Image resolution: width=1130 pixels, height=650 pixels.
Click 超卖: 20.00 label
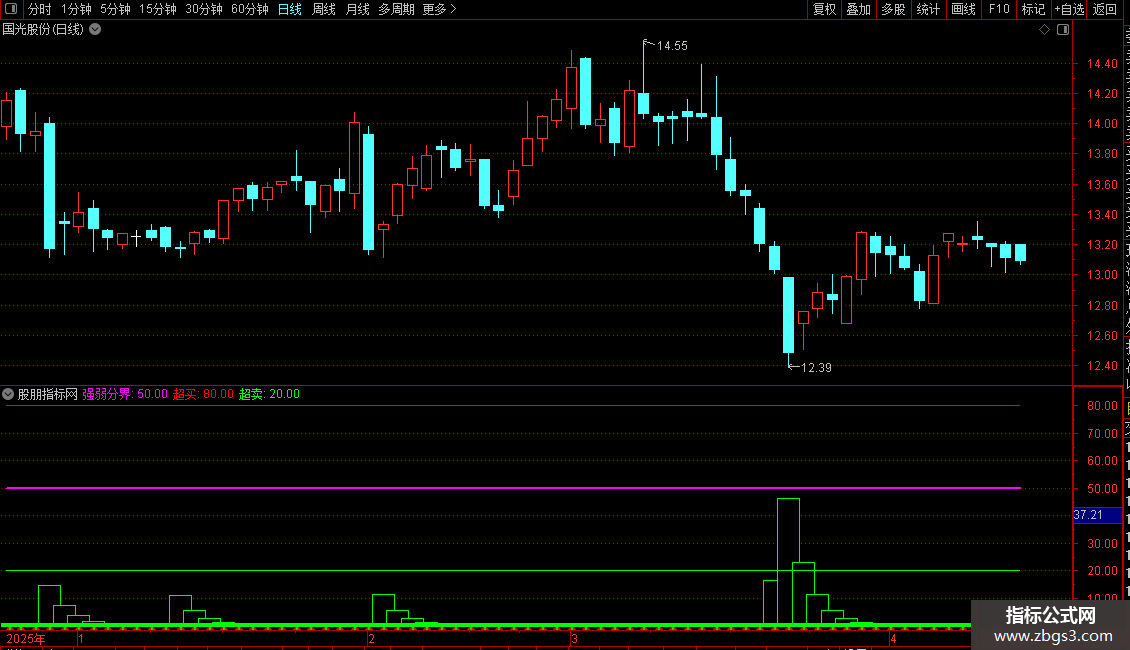click(270, 394)
